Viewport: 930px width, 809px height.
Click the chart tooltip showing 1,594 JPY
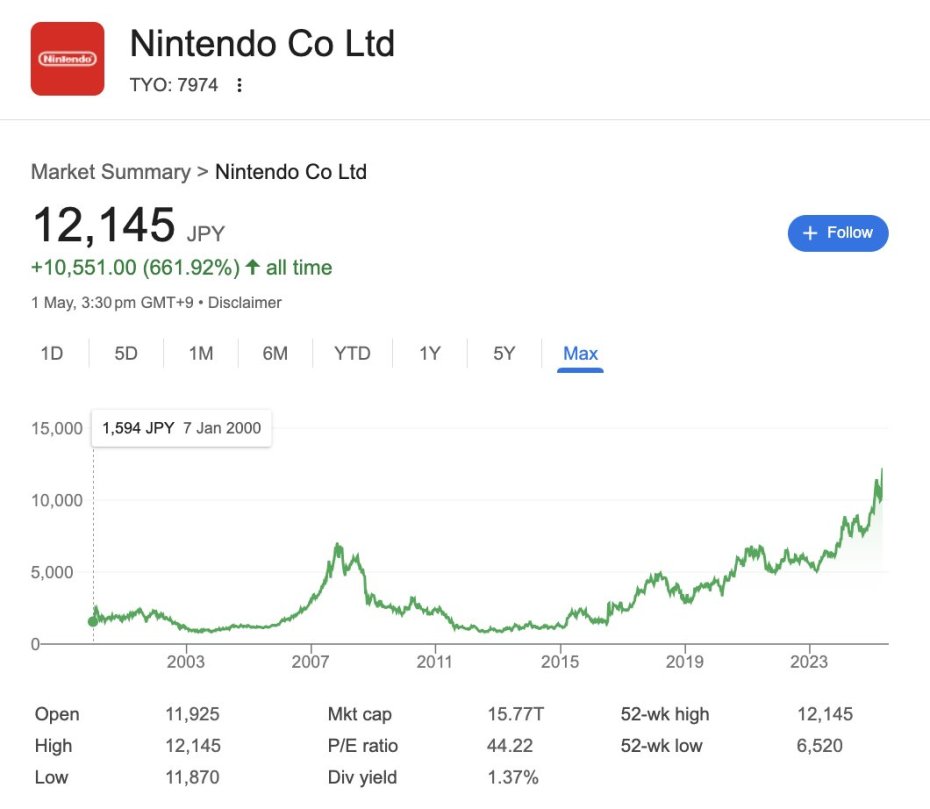pyautogui.click(x=181, y=428)
